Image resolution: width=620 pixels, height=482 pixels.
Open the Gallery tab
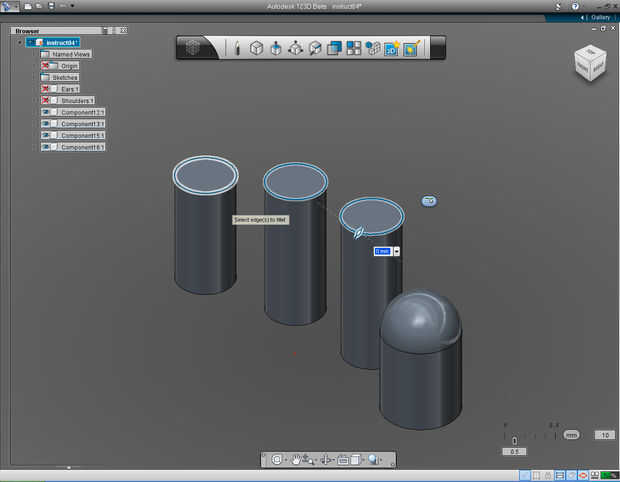click(600, 18)
